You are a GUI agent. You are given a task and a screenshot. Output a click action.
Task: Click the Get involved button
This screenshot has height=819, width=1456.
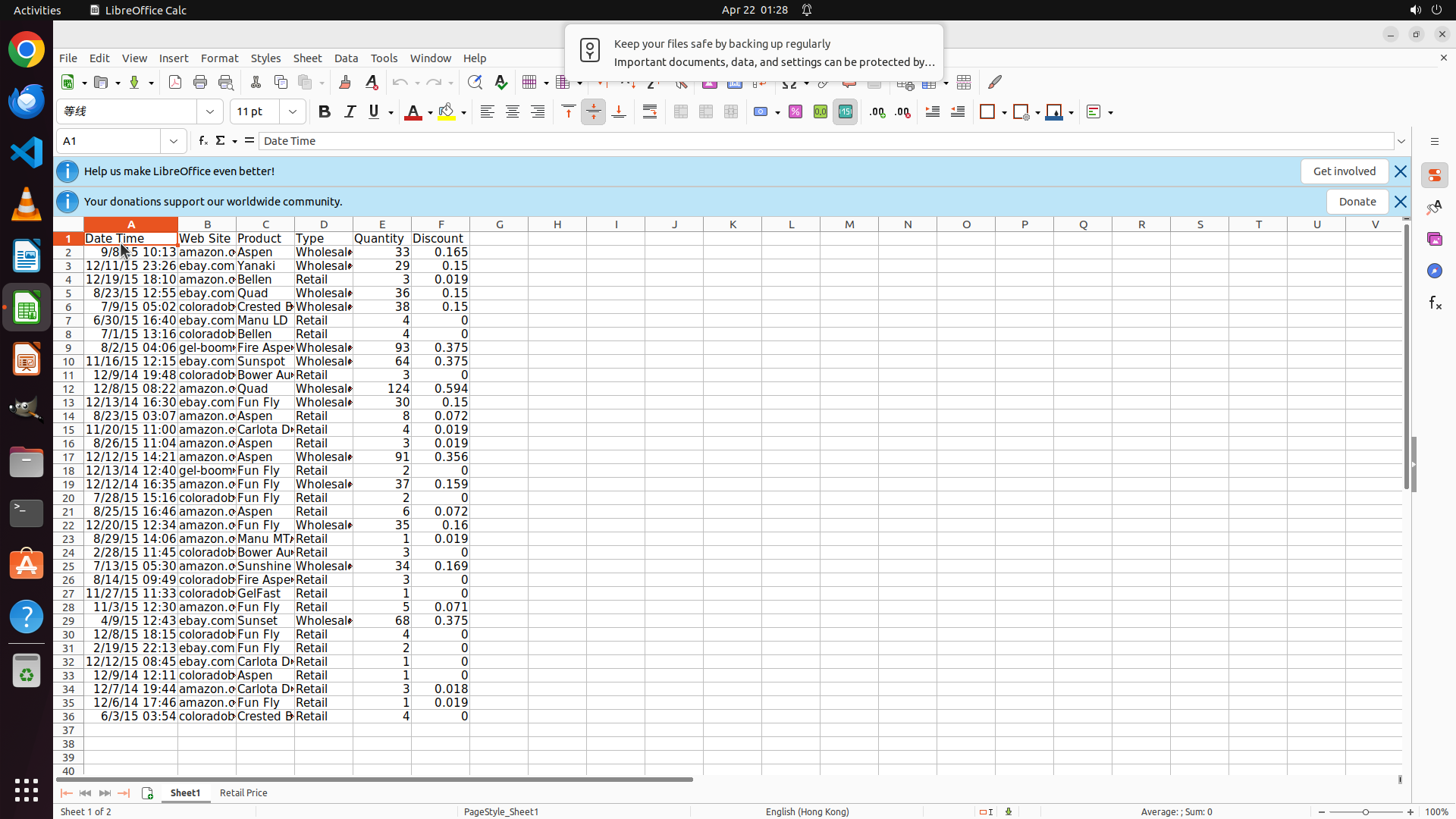pos(1344,171)
